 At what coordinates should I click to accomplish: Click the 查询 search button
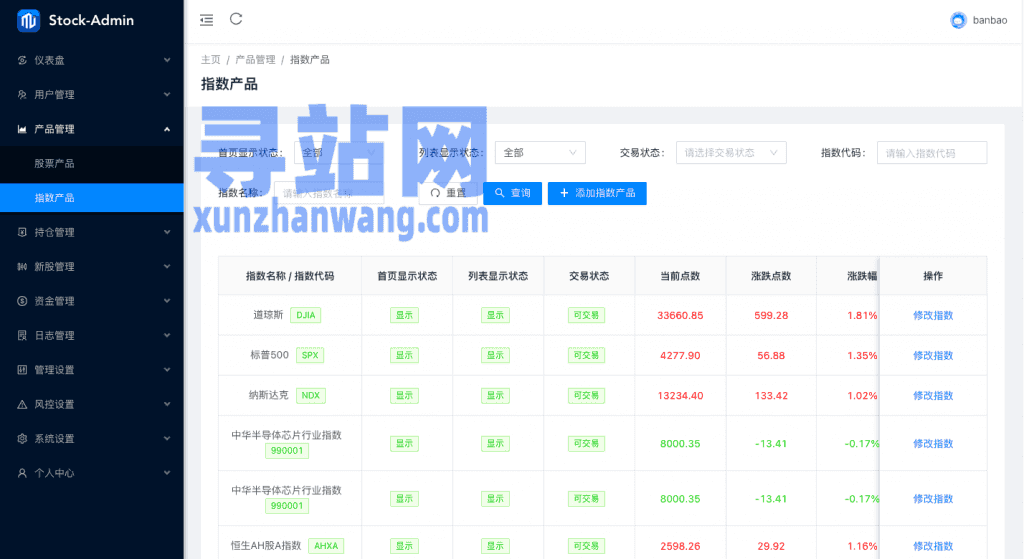point(513,193)
